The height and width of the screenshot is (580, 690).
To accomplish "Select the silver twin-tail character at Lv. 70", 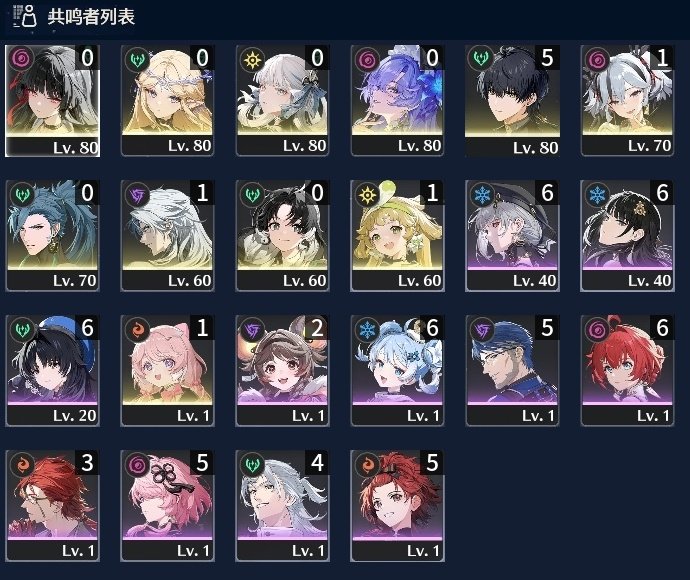I will tap(628, 101).
